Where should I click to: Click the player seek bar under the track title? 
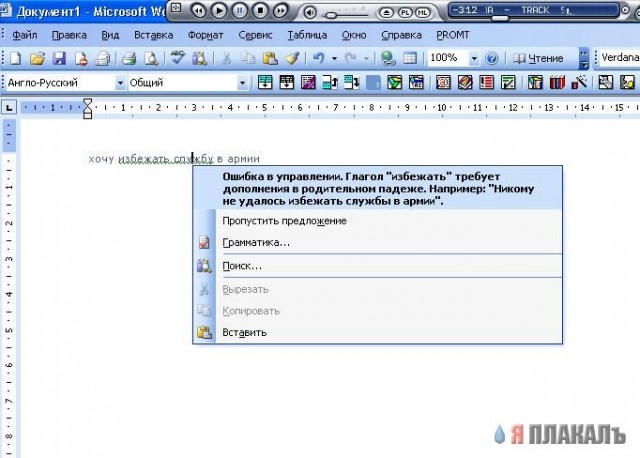(535, 18)
